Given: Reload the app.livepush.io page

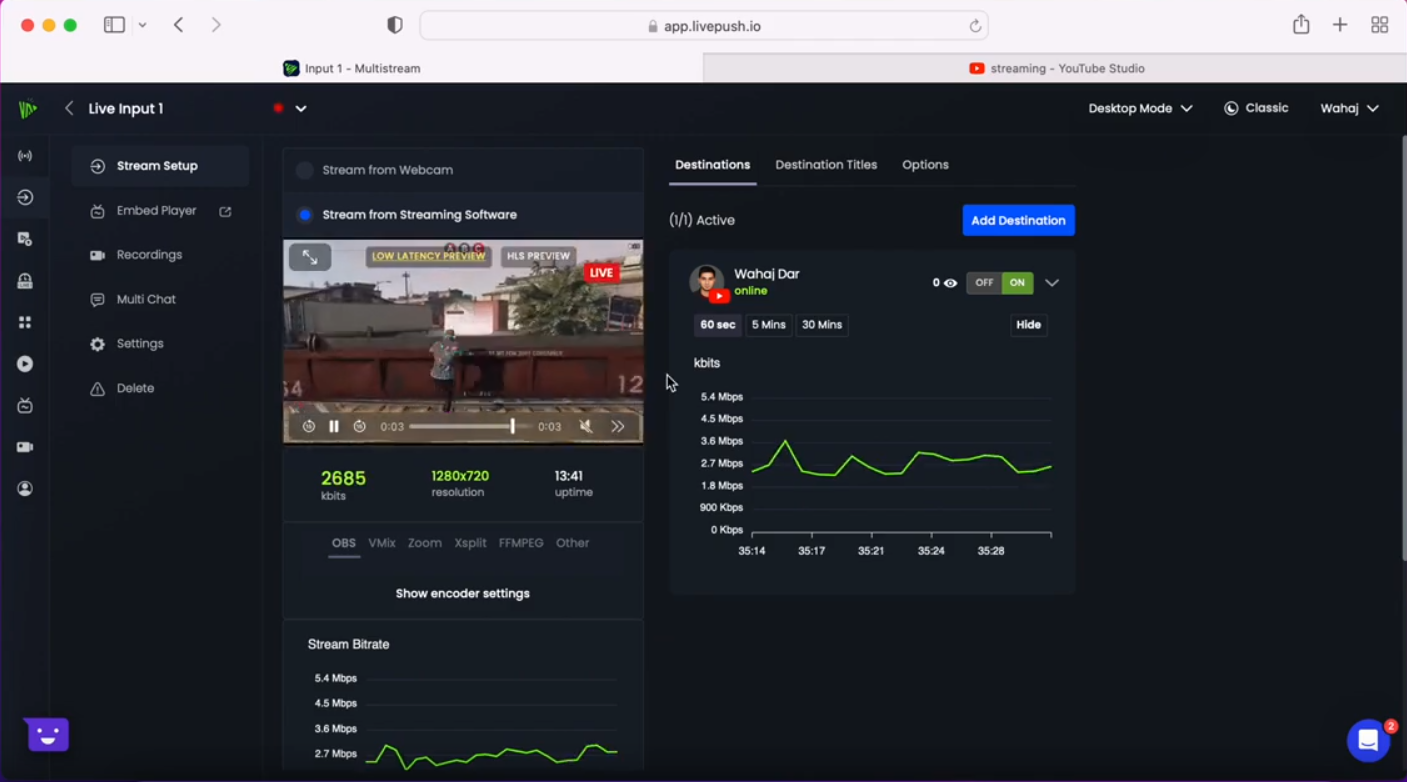Looking at the screenshot, I should [x=975, y=26].
